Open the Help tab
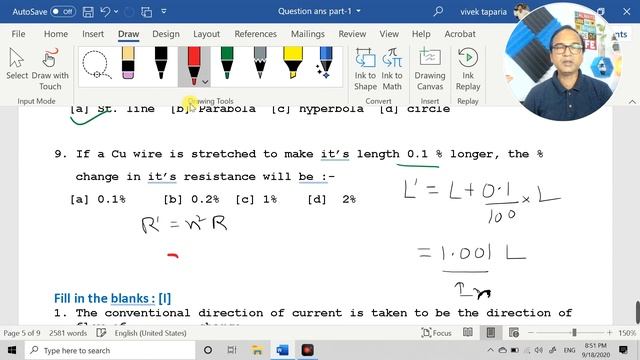 421,34
